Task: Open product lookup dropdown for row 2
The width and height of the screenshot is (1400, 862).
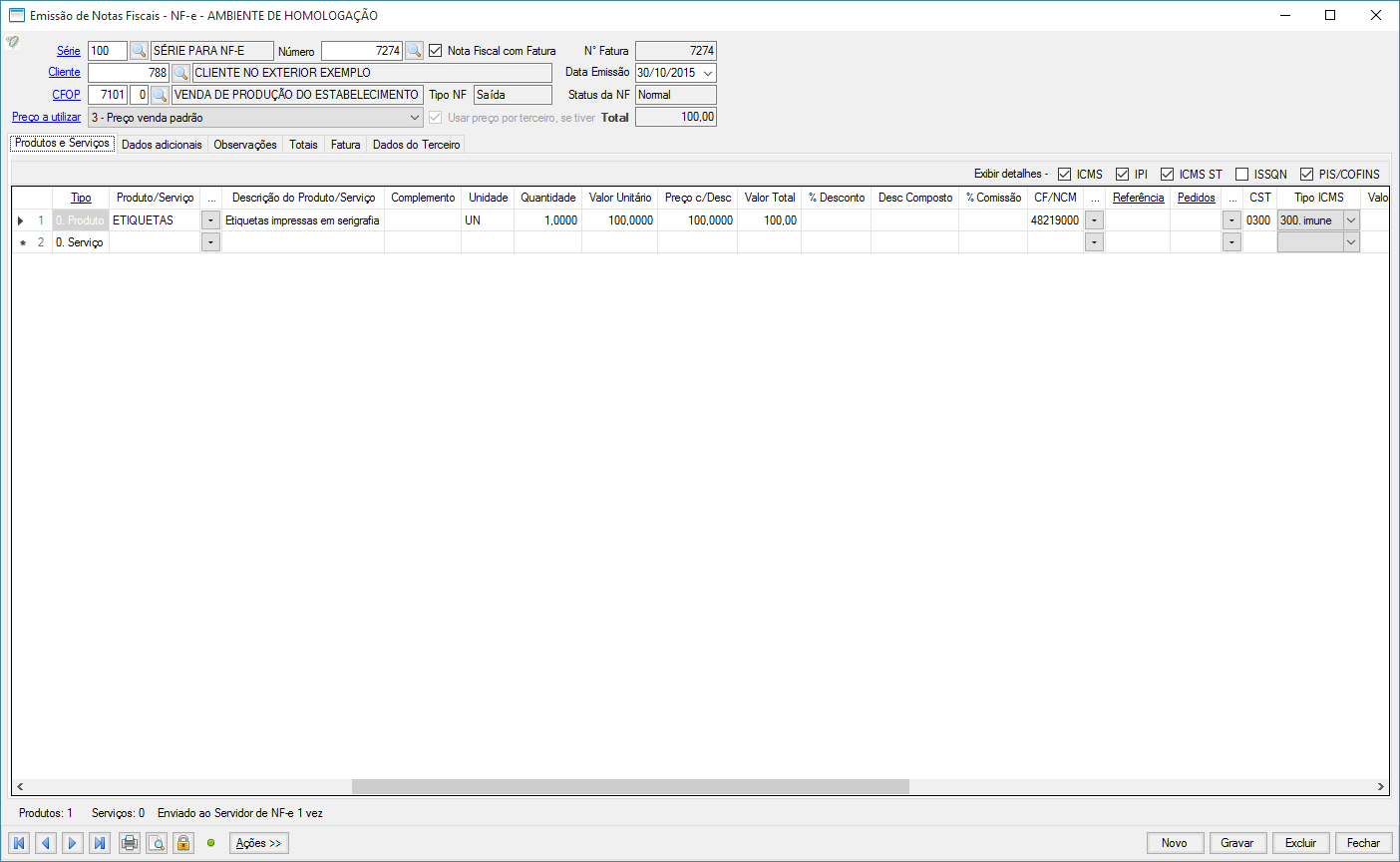Action: (x=210, y=242)
